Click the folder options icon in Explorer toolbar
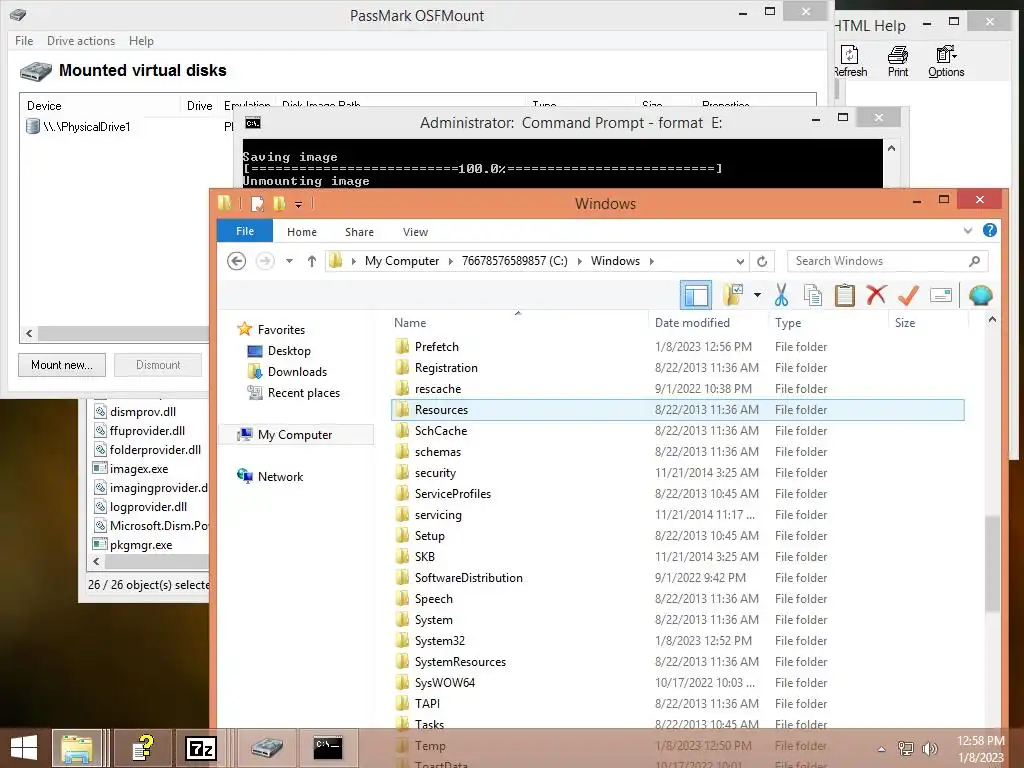This screenshot has height=768, width=1024. coord(734,295)
